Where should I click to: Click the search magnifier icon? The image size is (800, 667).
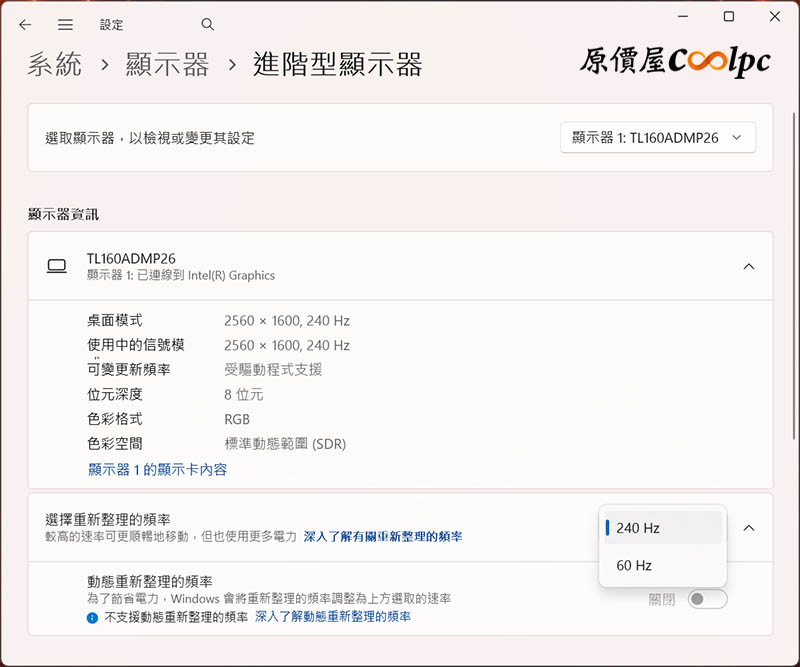(208, 24)
